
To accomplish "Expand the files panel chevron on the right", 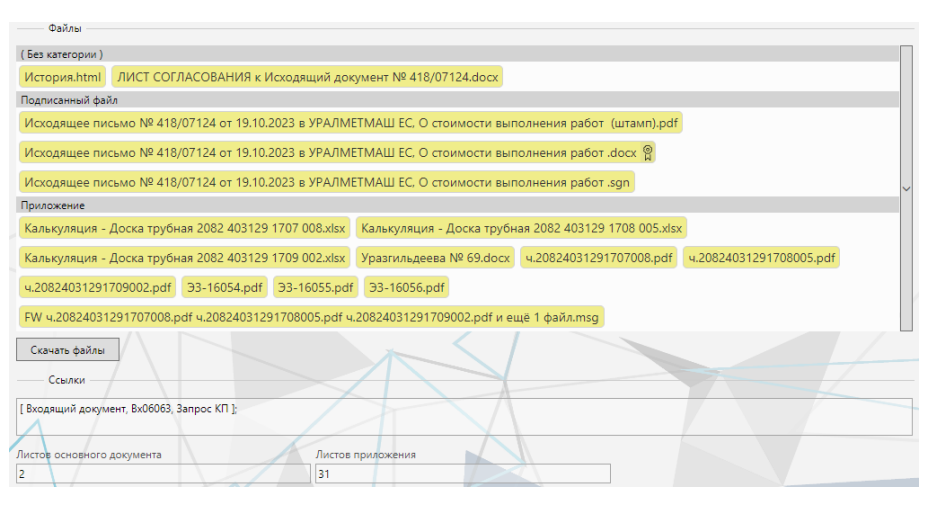I will tap(906, 188).
